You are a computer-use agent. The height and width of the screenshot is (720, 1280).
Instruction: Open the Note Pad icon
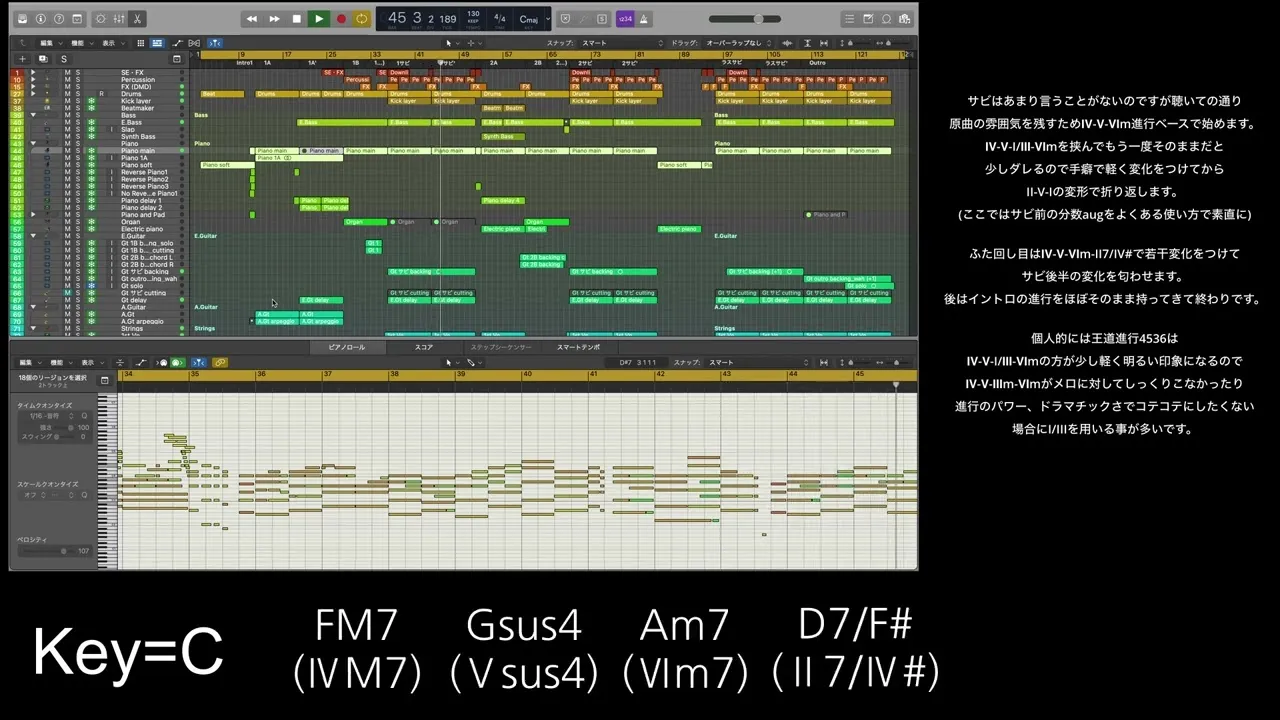click(867, 19)
